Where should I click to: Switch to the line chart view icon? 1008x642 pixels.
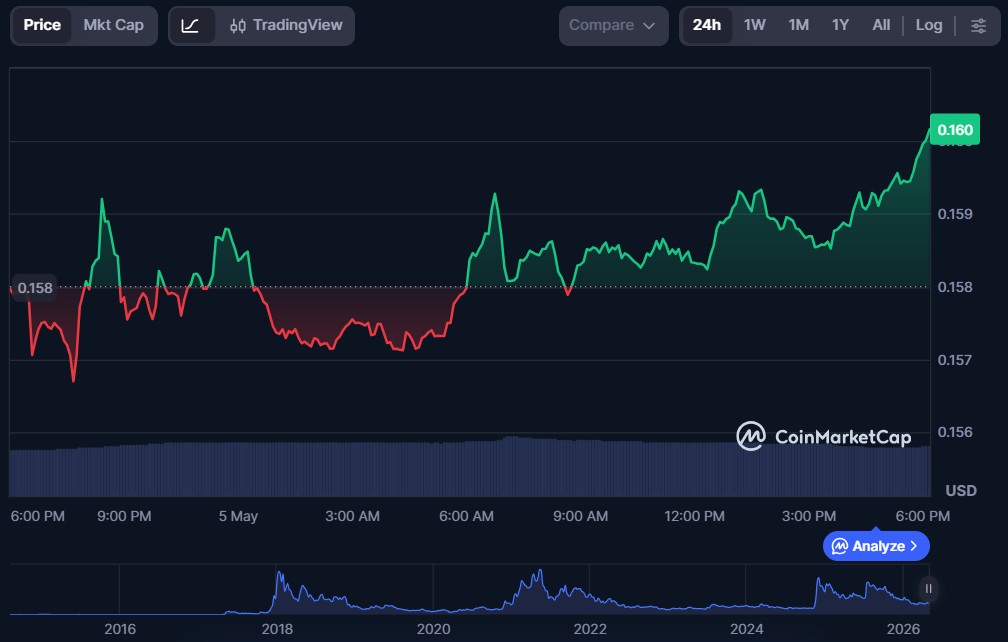(190, 26)
